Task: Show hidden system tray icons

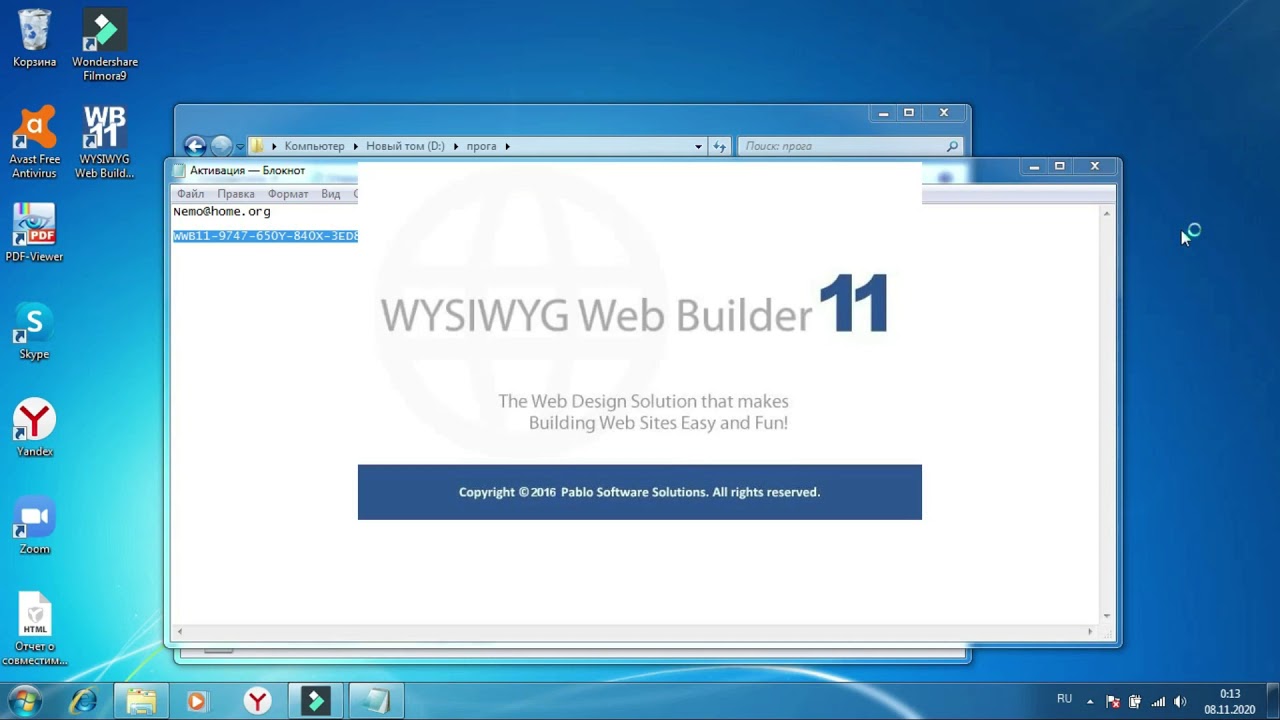Action: coord(1090,702)
